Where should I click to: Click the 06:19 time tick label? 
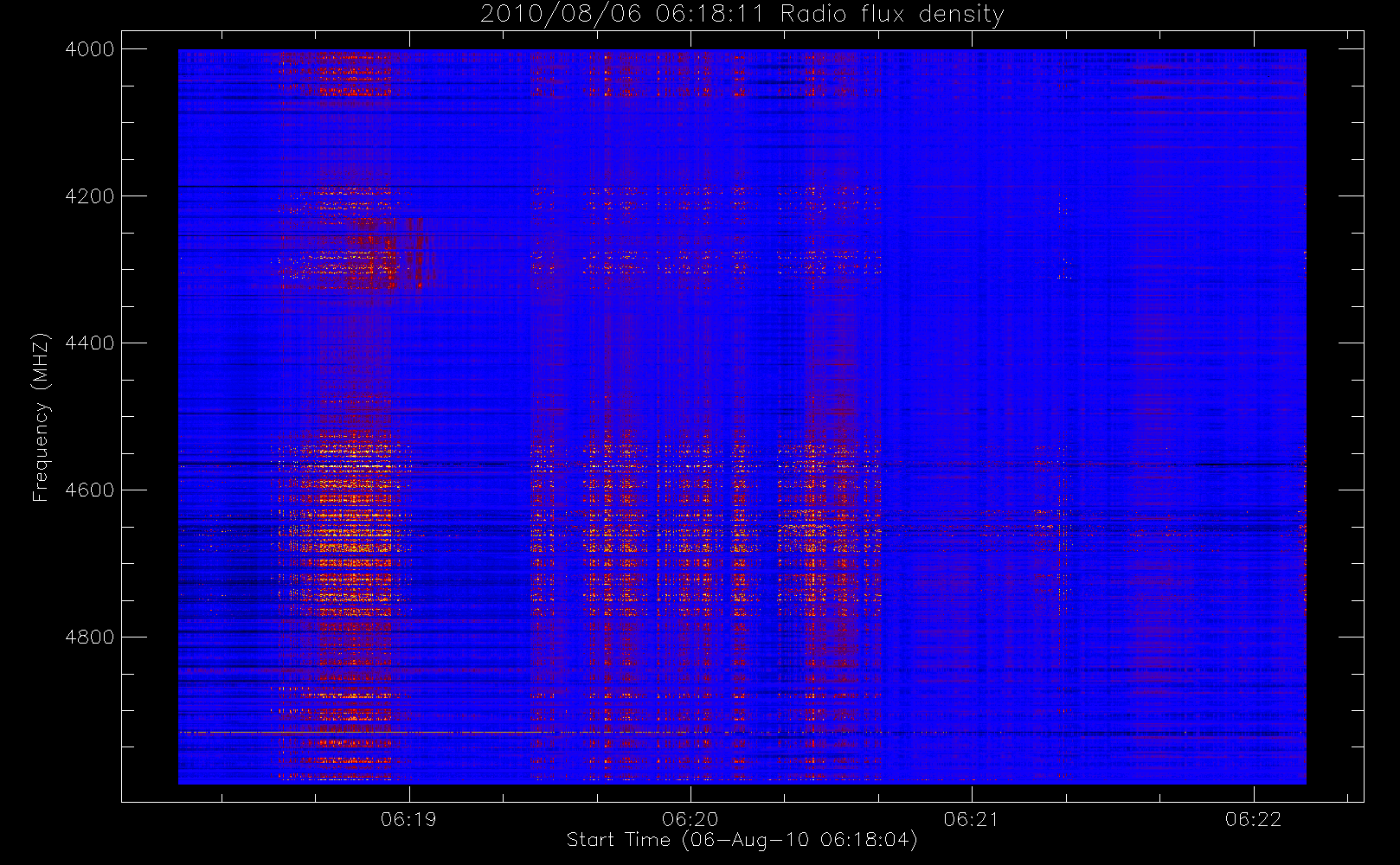[x=408, y=819]
